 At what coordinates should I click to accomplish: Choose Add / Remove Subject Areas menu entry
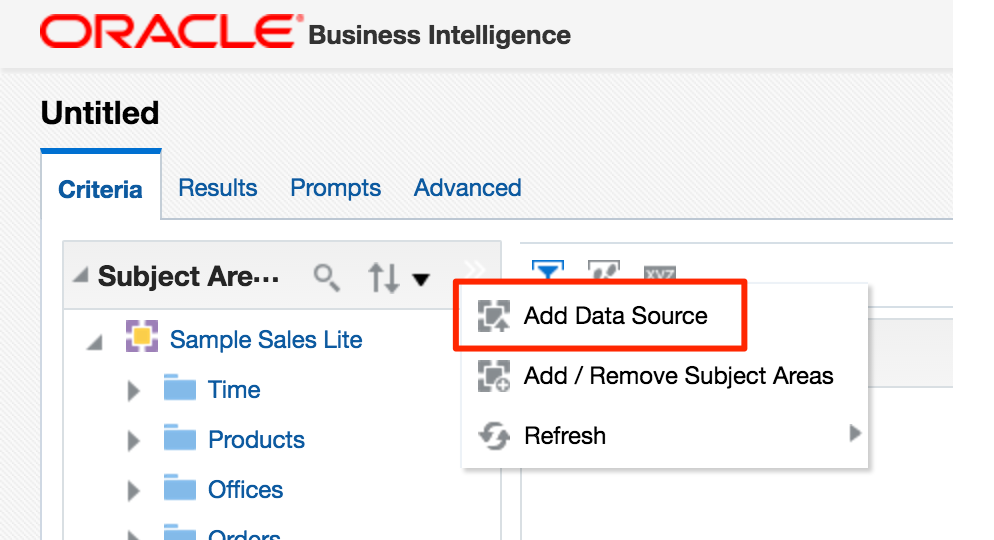click(x=678, y=376)
